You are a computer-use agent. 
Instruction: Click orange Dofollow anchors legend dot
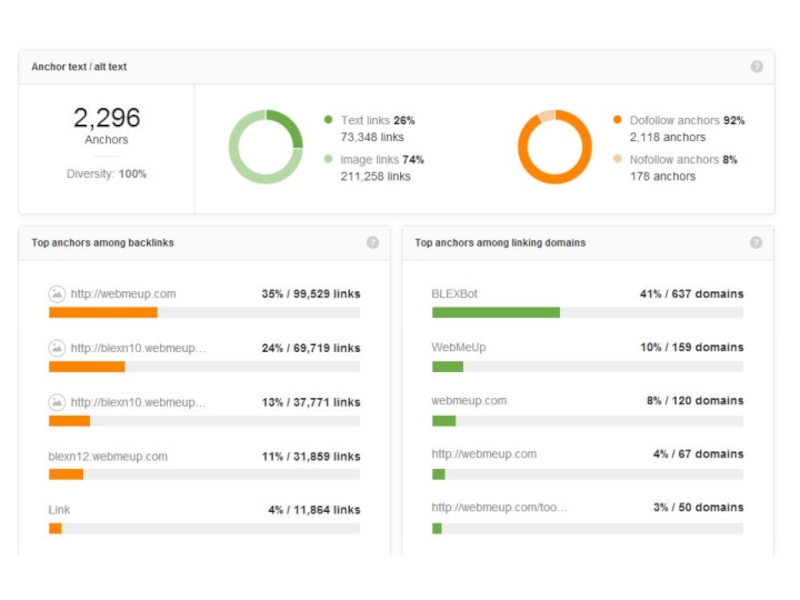(x=617, y=120)
